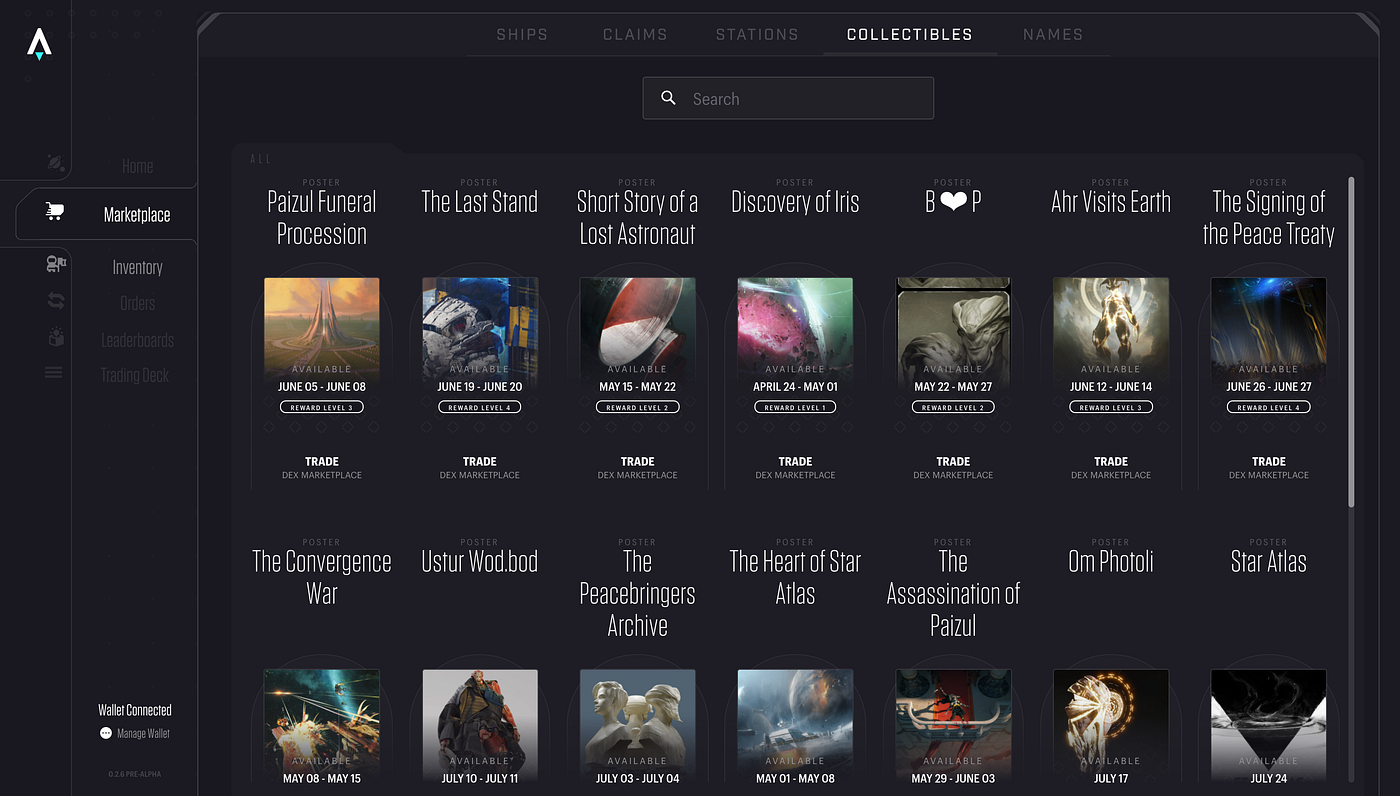Open Inventory via the astronaut icon

55,264
